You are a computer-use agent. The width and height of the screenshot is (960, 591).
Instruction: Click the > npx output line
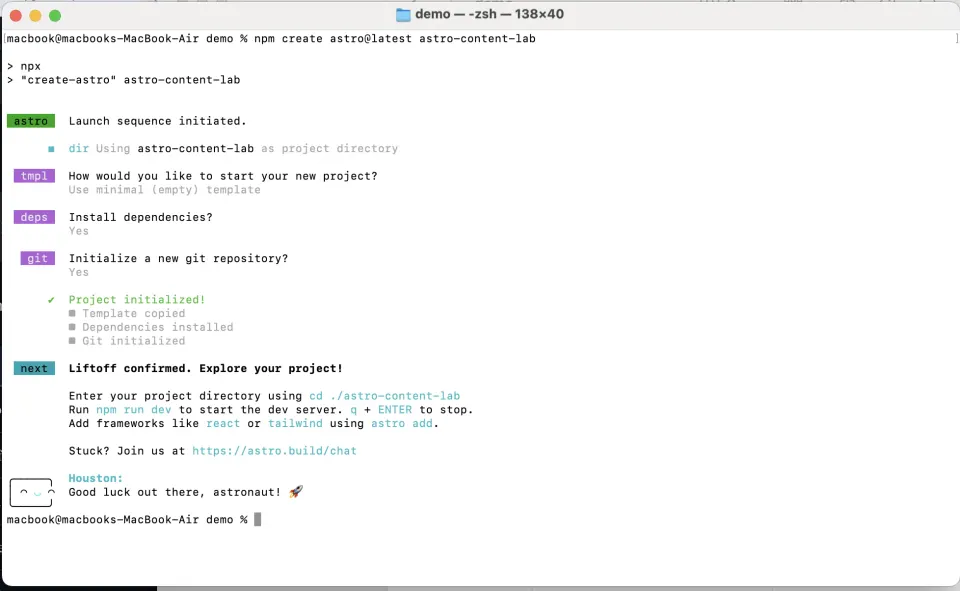coord(24,66)
